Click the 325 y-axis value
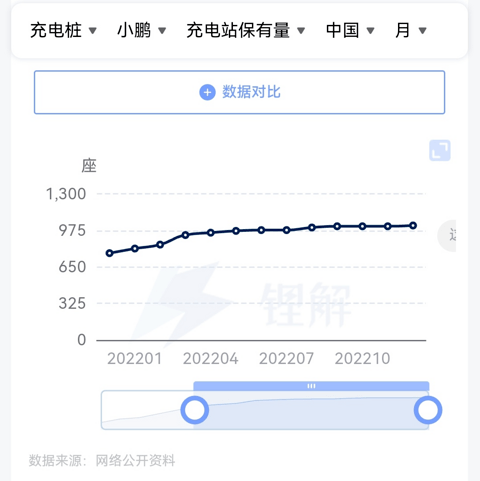This screenshot has height=481, width=480. click(72, 304)
